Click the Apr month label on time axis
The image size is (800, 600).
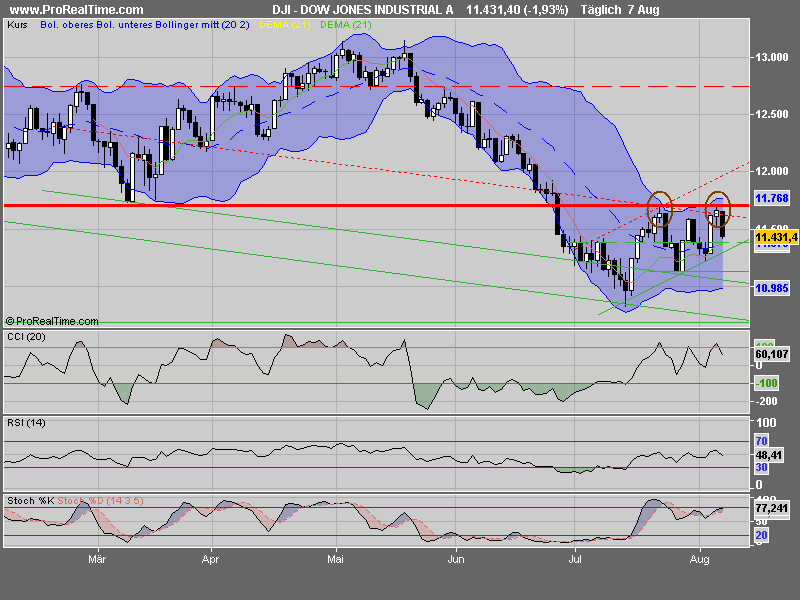pos(210,559)
